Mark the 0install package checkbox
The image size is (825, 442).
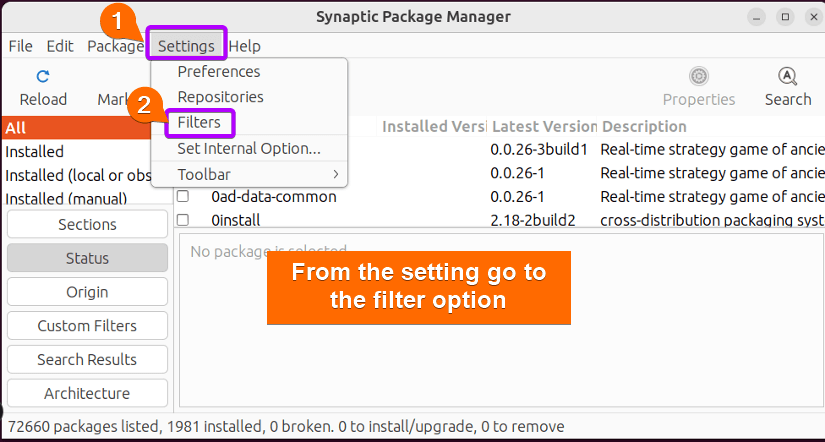tap(183, 220)
